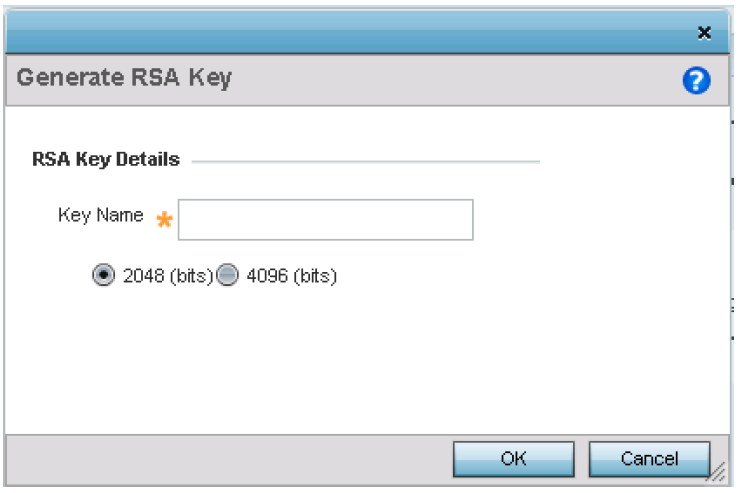Click the blue question mark icon
Image resolution: width=741 pixels, height=493 pixels.
click(x=696, y=80)
